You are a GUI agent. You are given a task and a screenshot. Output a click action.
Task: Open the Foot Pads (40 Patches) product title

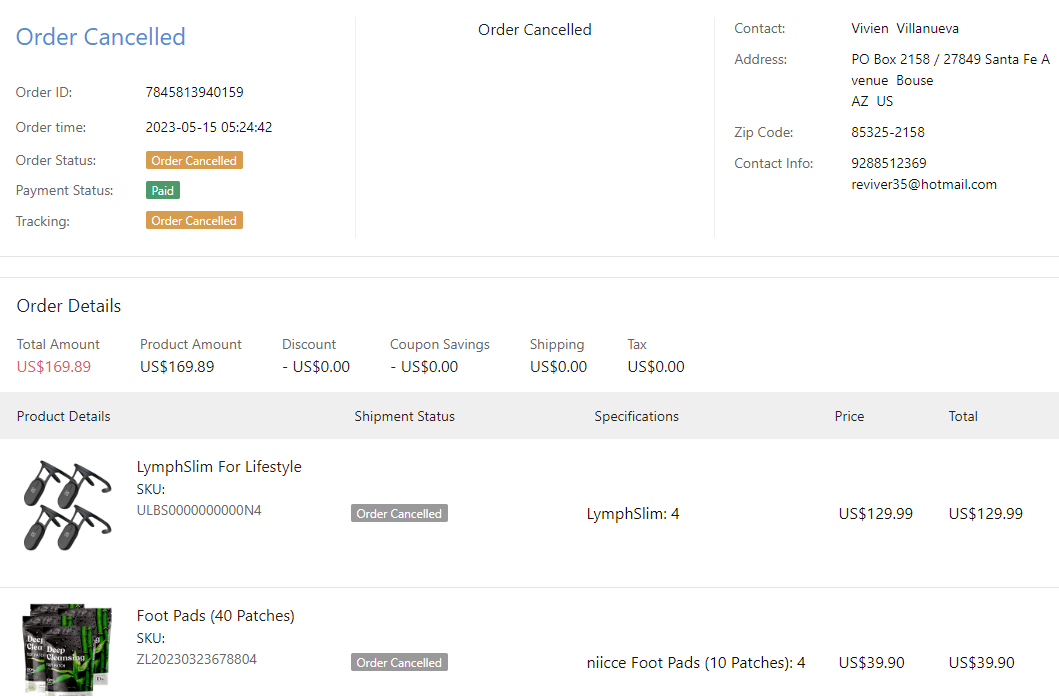[215, 616]
